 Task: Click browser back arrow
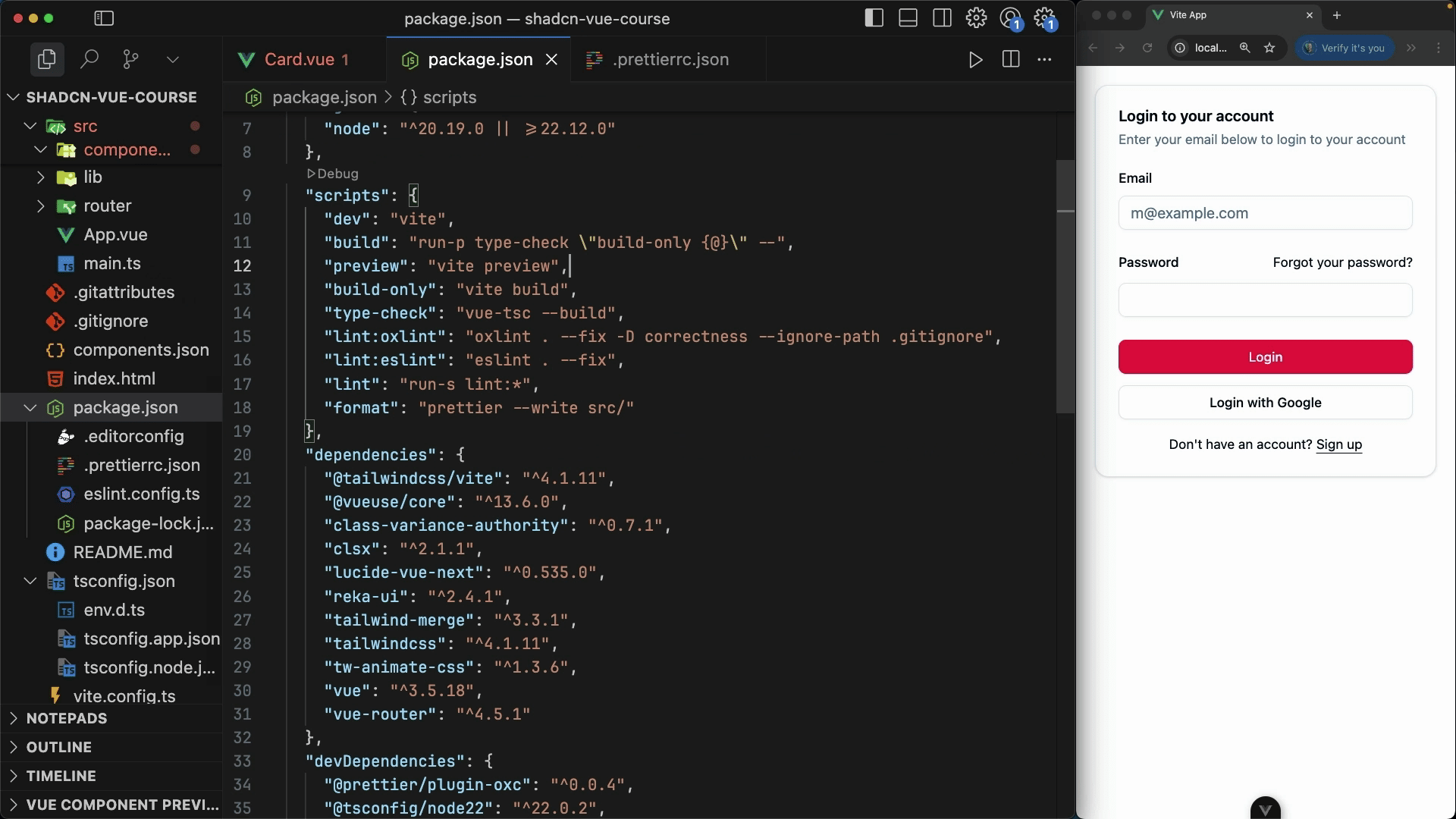coord(1093,48)
